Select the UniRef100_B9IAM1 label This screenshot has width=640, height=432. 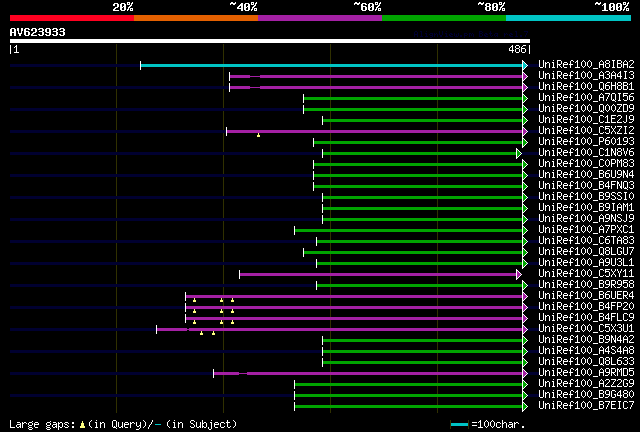[586, 208]
